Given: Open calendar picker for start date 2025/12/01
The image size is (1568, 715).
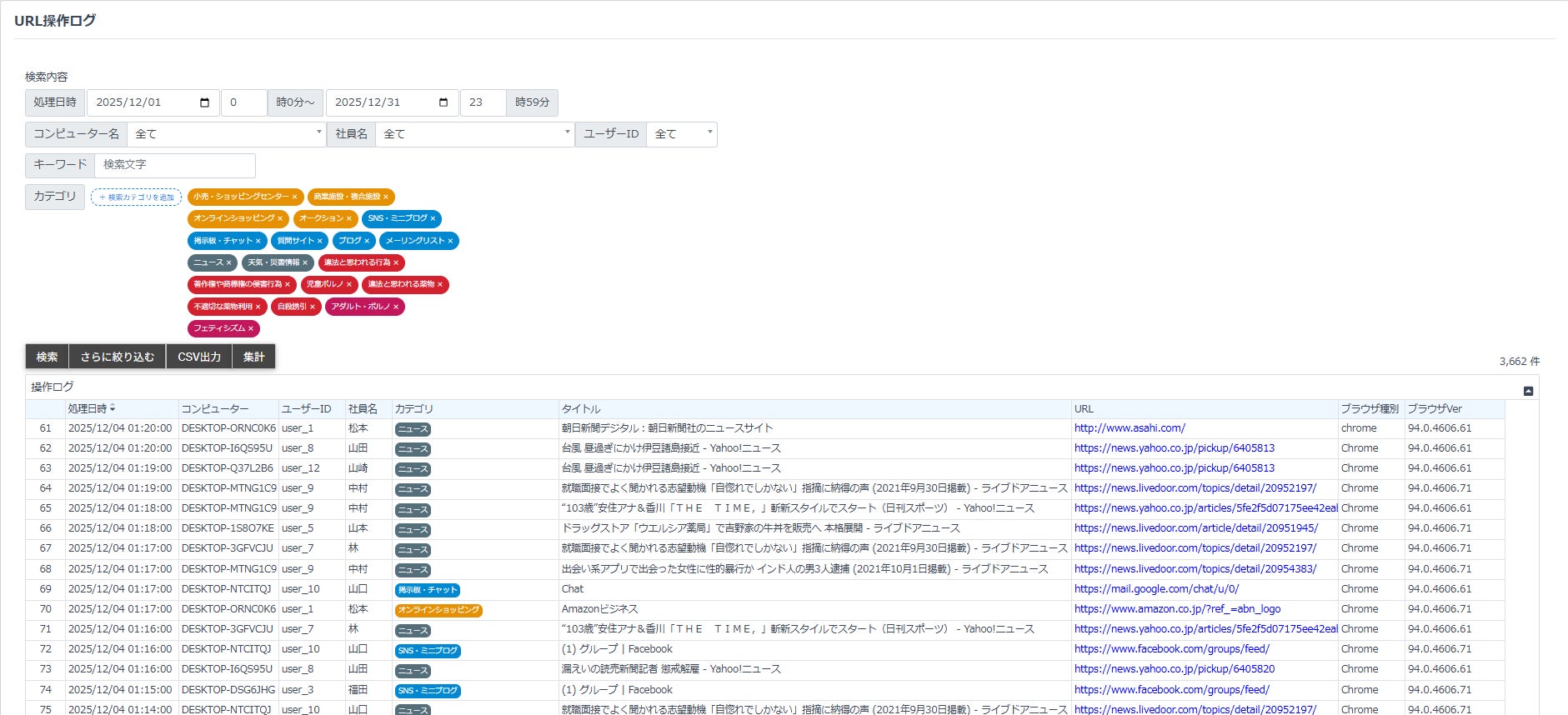Looking at the screenshot, I should (205, 102).
